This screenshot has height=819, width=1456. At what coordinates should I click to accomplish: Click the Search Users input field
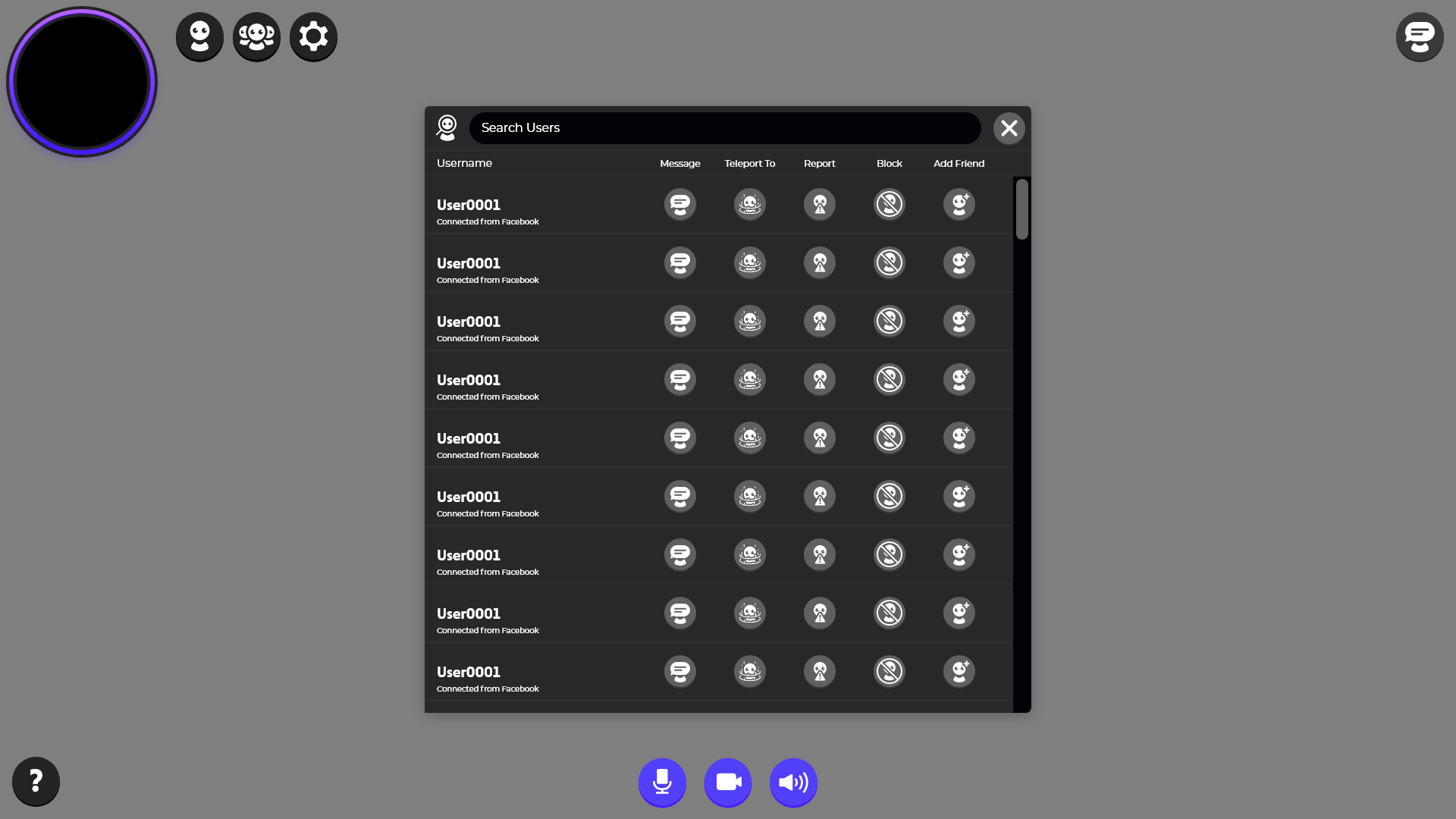pos(724,128)
